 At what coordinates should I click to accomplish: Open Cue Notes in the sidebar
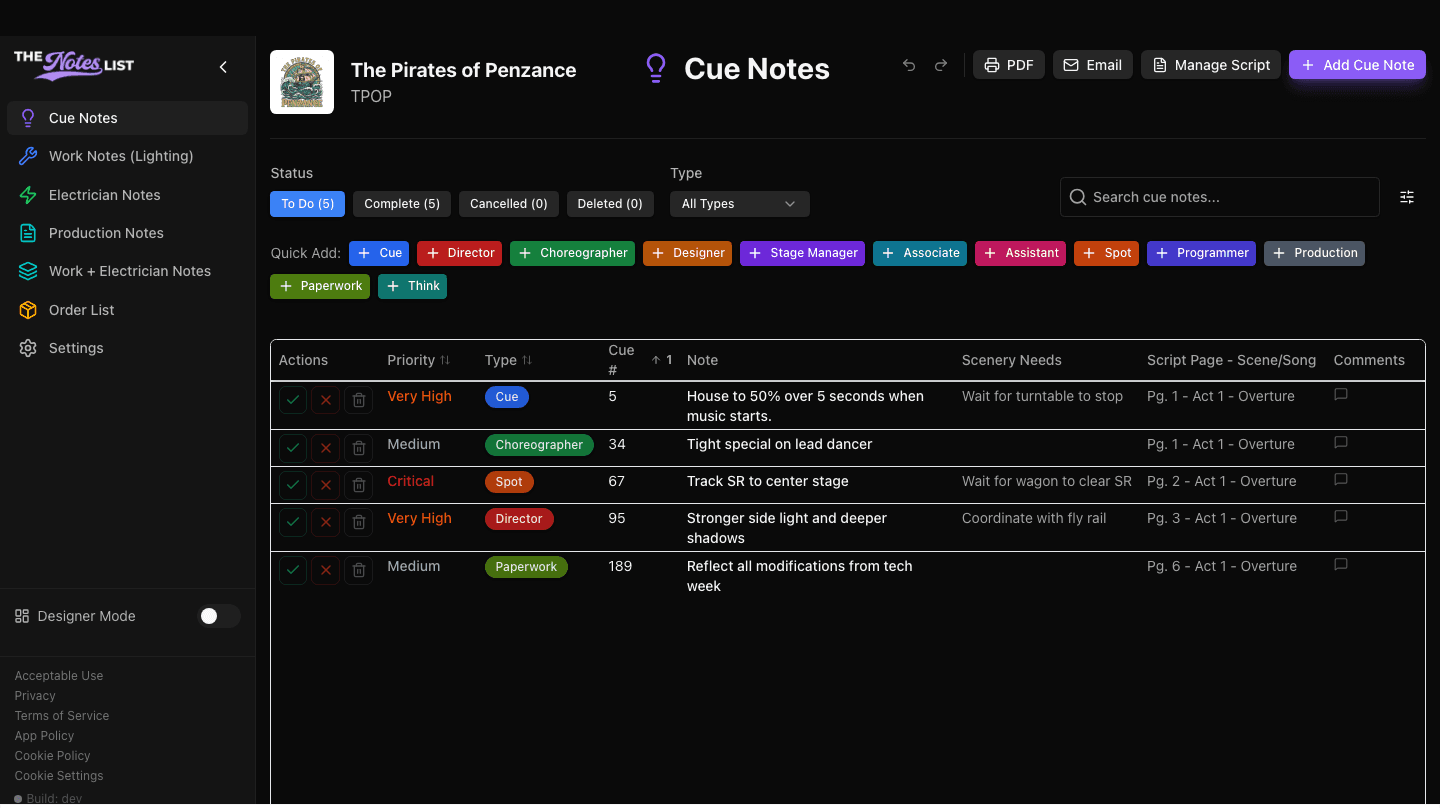point(128,118)
